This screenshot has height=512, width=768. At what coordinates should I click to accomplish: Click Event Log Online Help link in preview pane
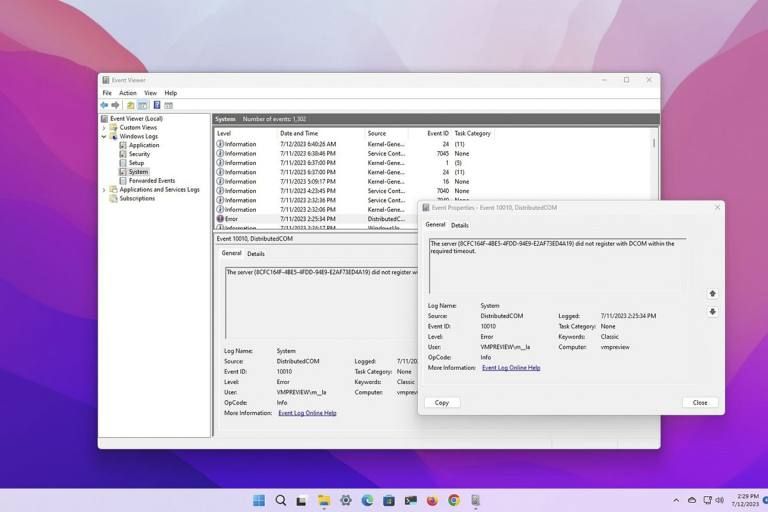(x=307, y=413)
